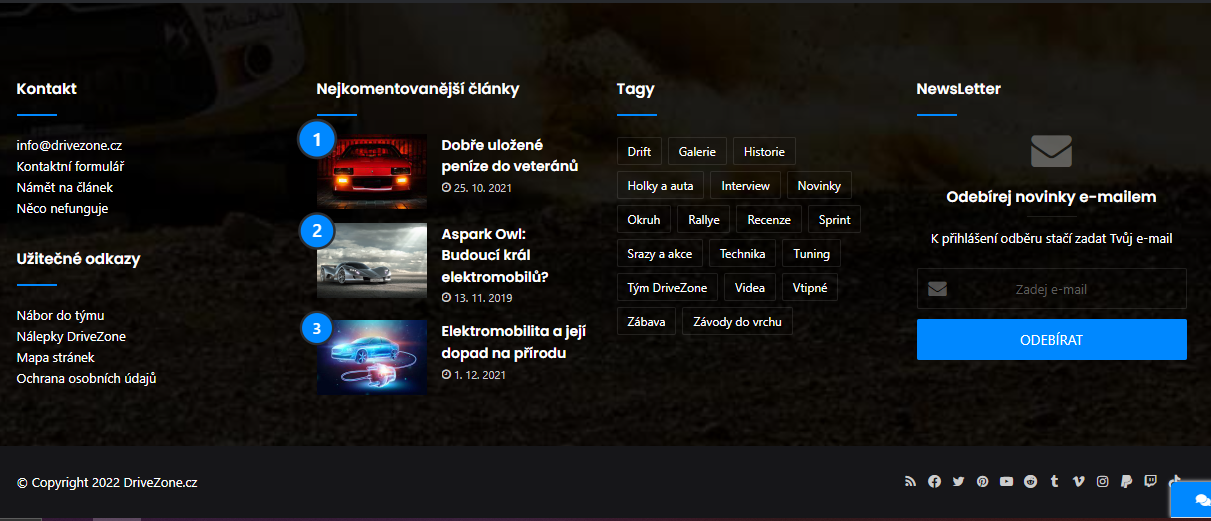Select the Vtipné tag
The height and width of the screenshot is (521, 1211).
click(810, 287)
